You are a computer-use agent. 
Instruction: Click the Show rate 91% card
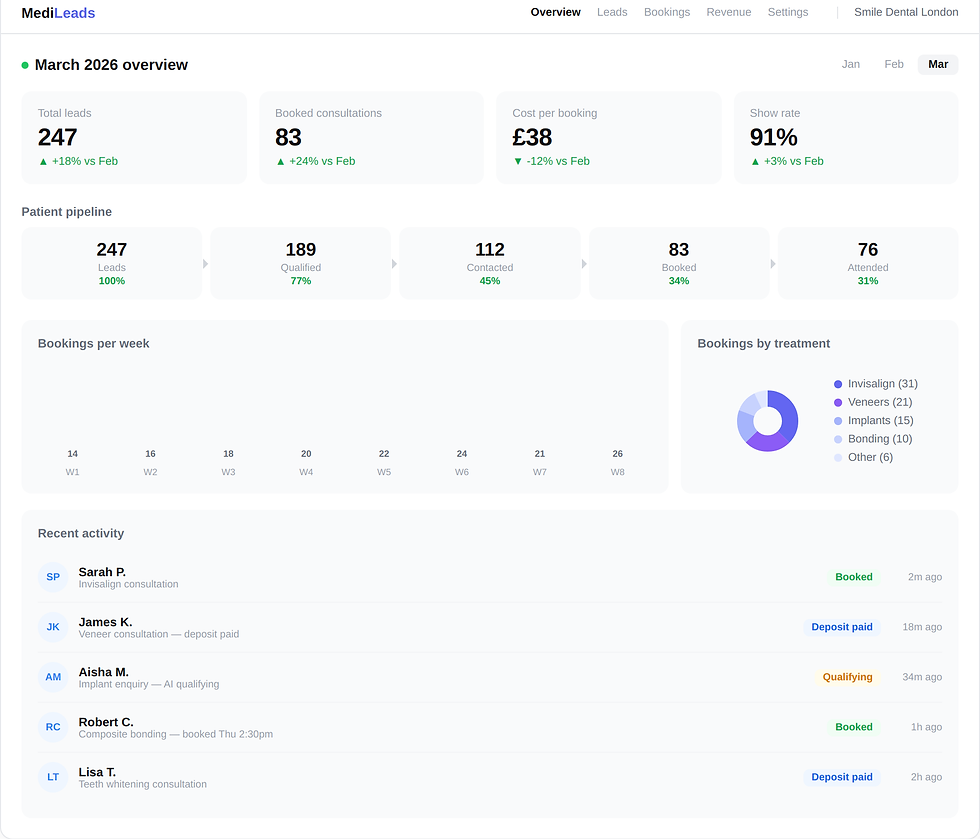click(846, 138)
